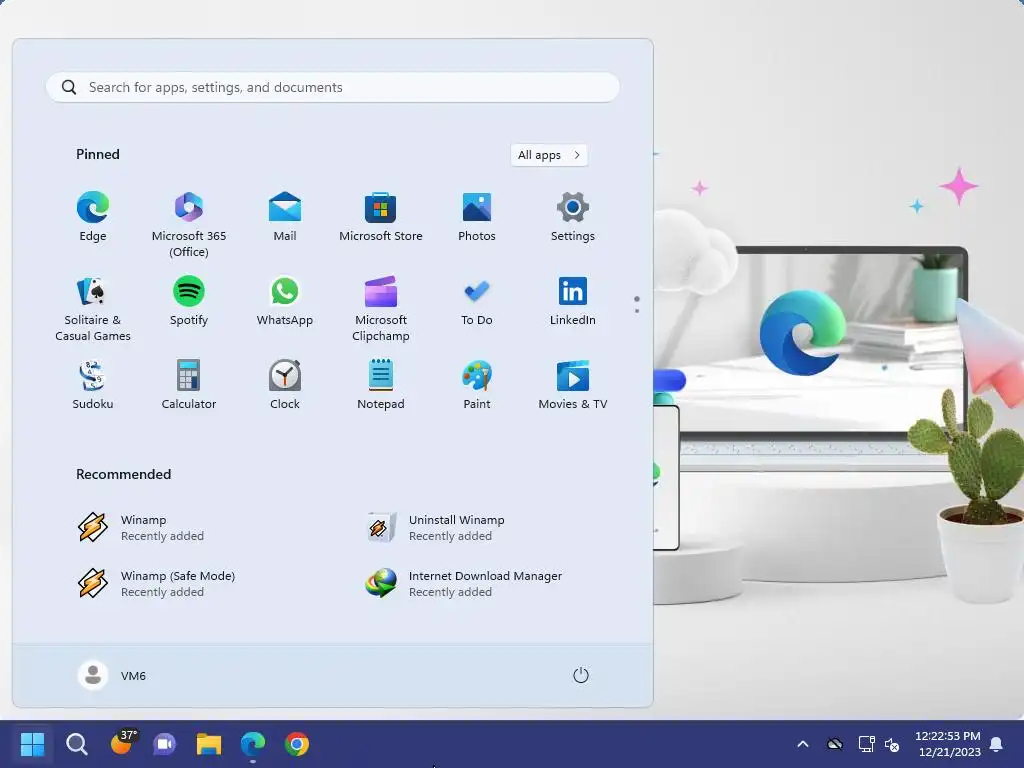
Task: Open Settings gear in pinned apps
Action: coord(573,217)
